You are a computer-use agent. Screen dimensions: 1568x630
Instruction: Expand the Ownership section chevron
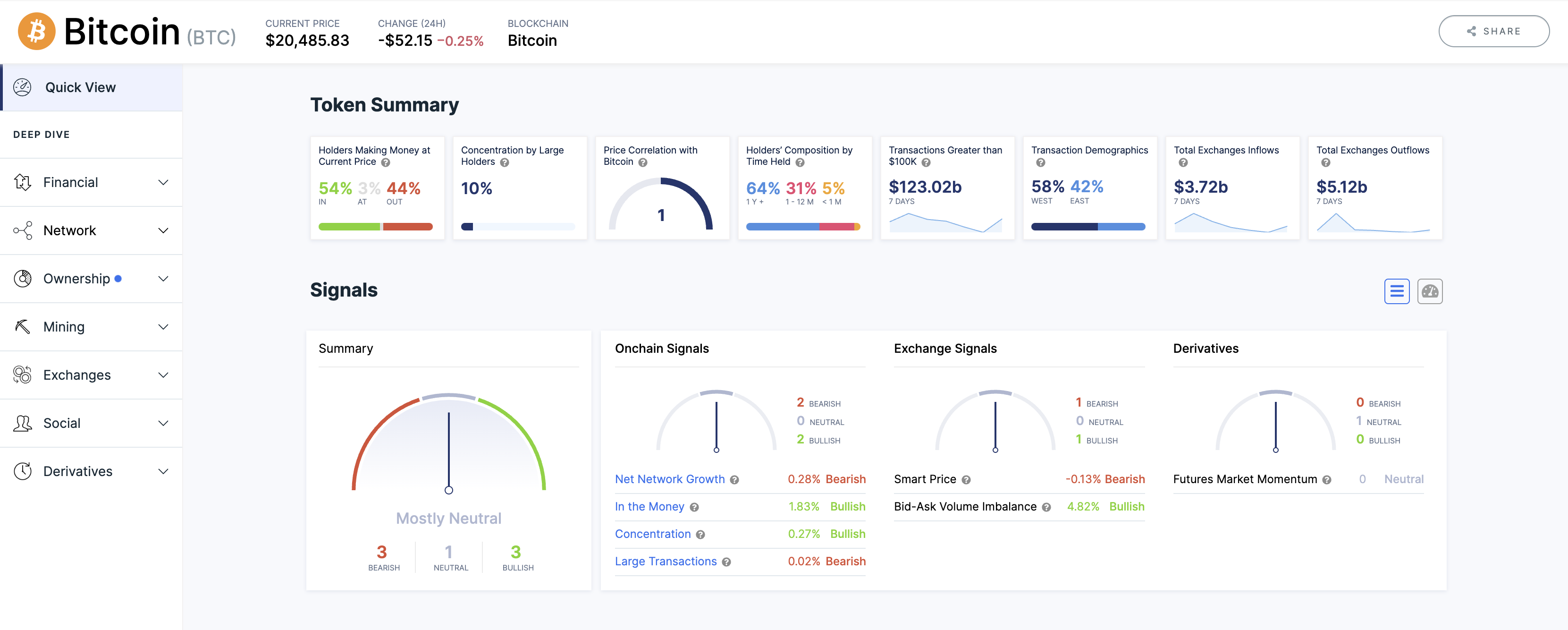[x=163, y=279]
